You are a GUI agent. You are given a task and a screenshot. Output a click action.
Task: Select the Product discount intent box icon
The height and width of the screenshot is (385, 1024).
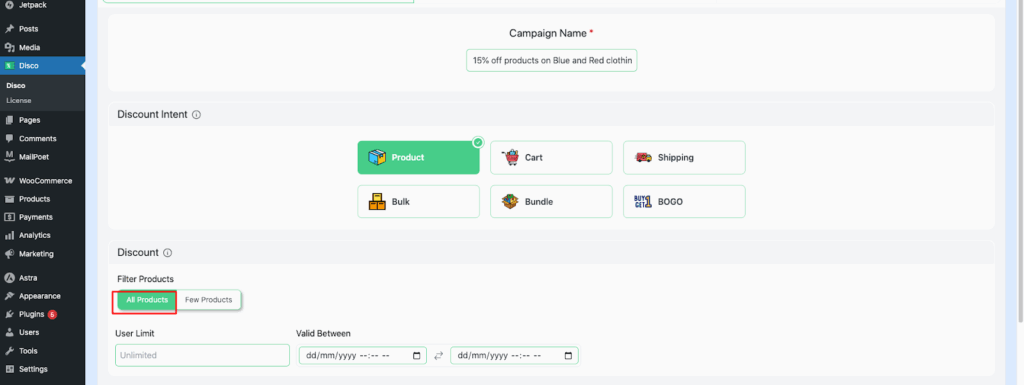coord(377,157)
